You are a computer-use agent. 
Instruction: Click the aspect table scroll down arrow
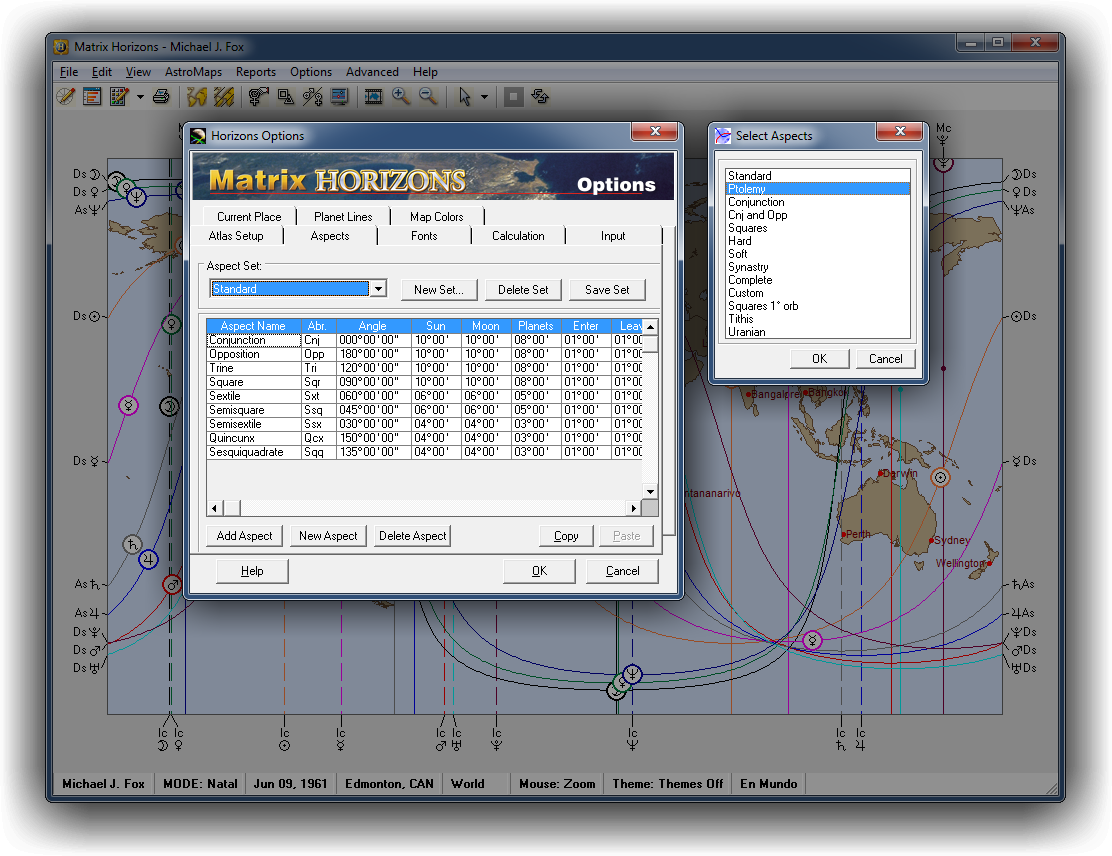650,491
